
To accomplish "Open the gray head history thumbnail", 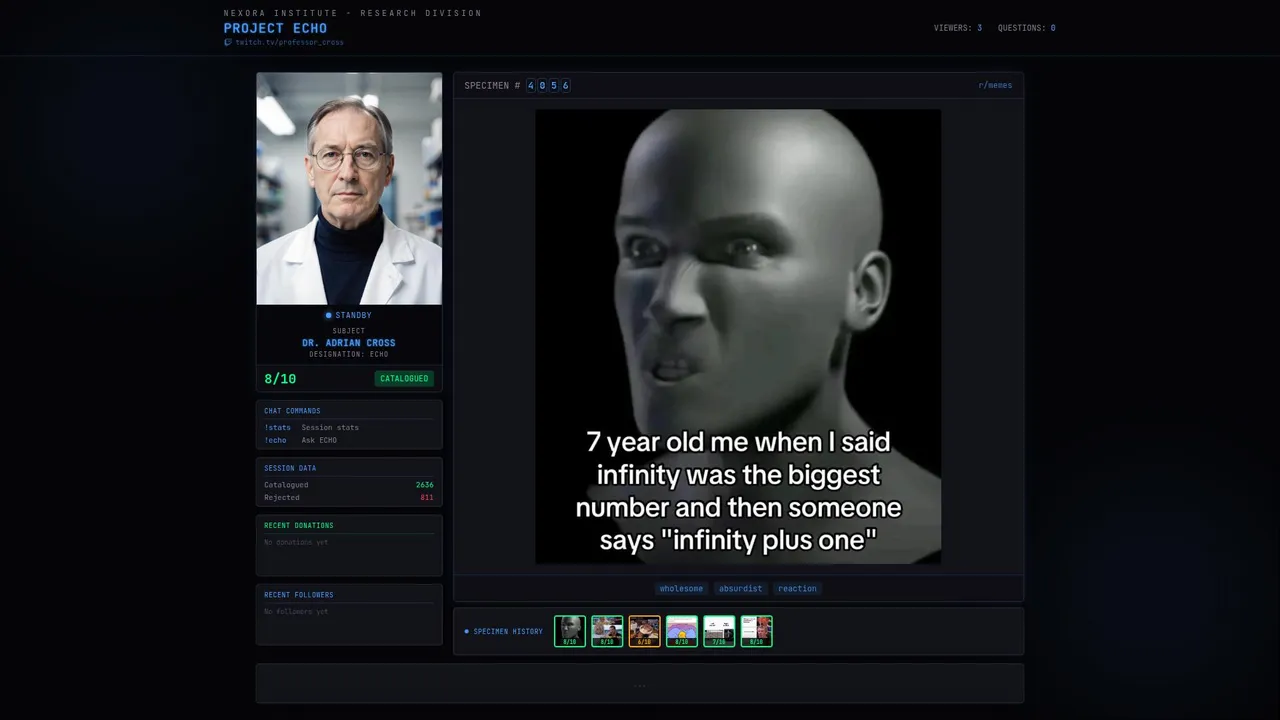I will (570, 631).
